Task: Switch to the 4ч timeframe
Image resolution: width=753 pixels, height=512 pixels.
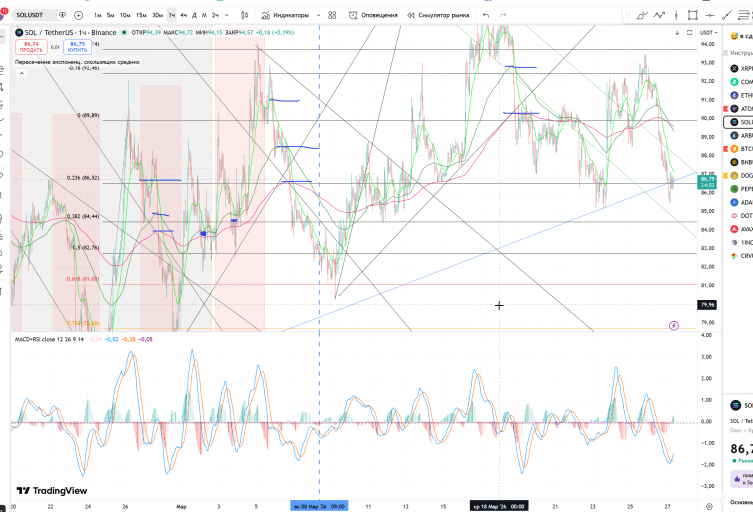Action: [183, 15]
